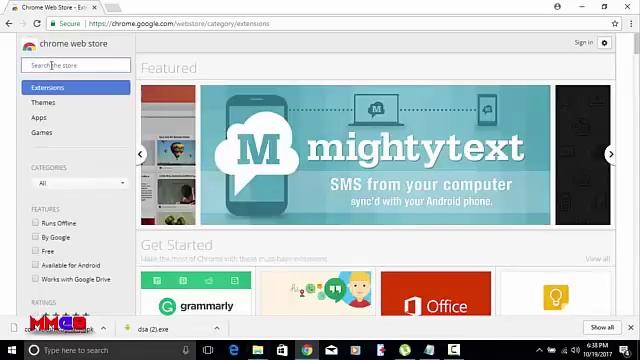The image size is (640, 360).
Task: Click Show all downloads
Action: tap(602, 327)
